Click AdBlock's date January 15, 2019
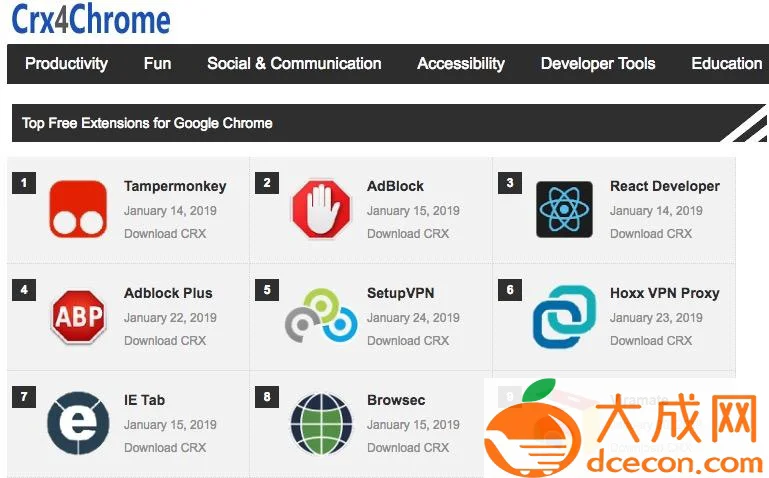This screenshot has height=478, width=769. tap(413, 211)
